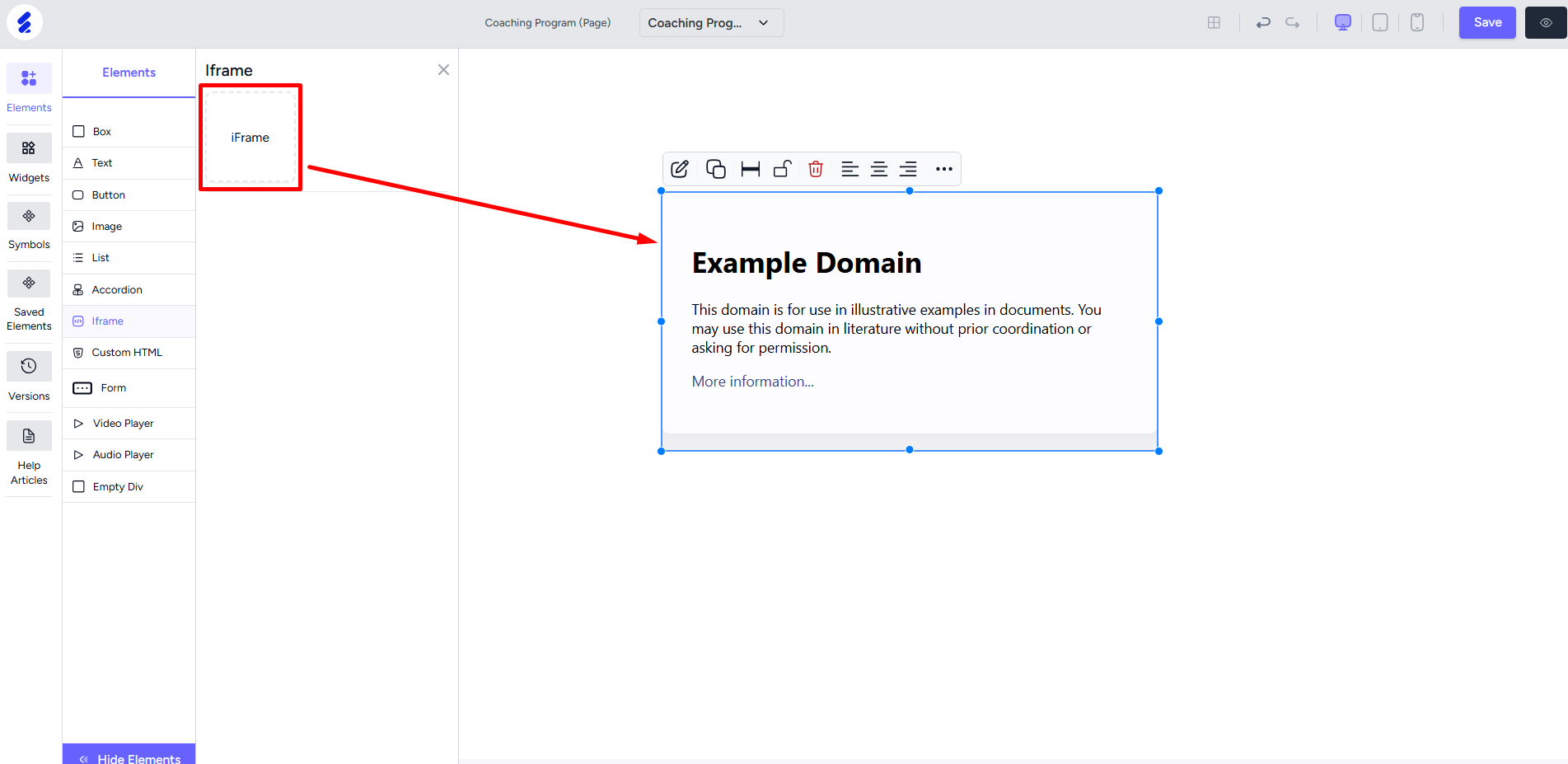Screen dimensions: 1568x764
Task: Switch to desktop view
Action: pyautogui.click(x=1343, y=23)
